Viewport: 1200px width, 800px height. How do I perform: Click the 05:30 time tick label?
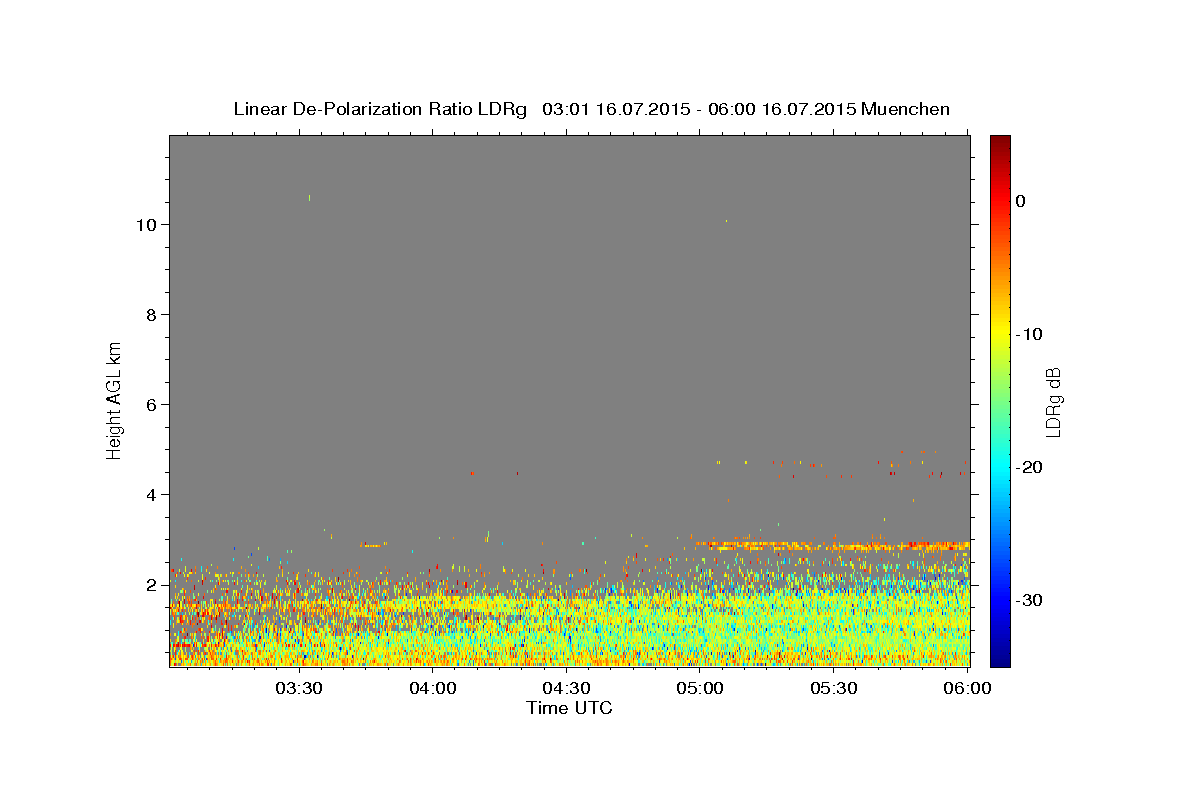pos(835,688)
